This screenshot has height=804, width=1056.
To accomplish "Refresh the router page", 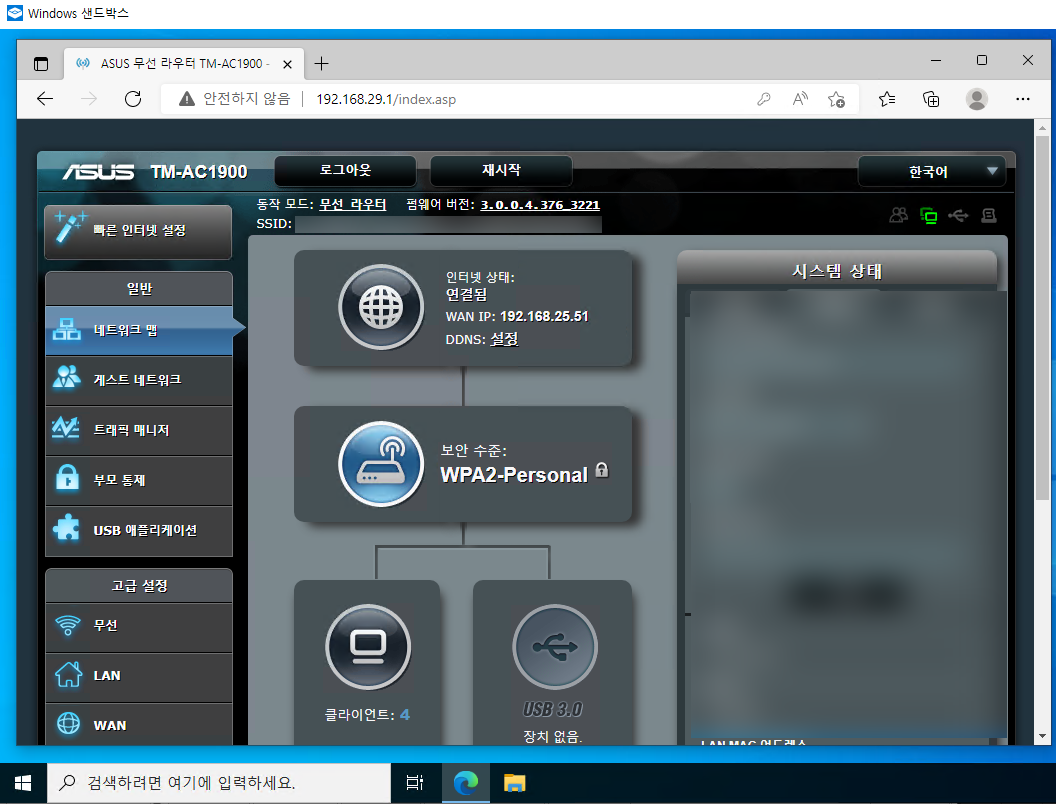I will coord(133,99).
